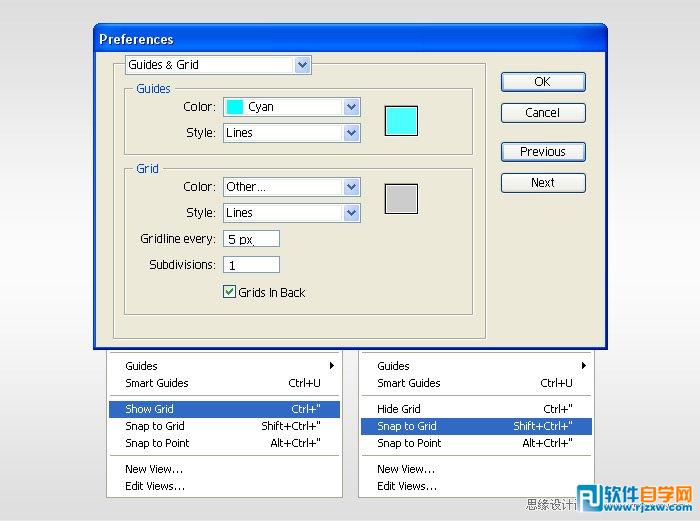This screenshot has width=700, height=521.
Task: Pick the gray Grid color swatch
Action: click(401, 199)
